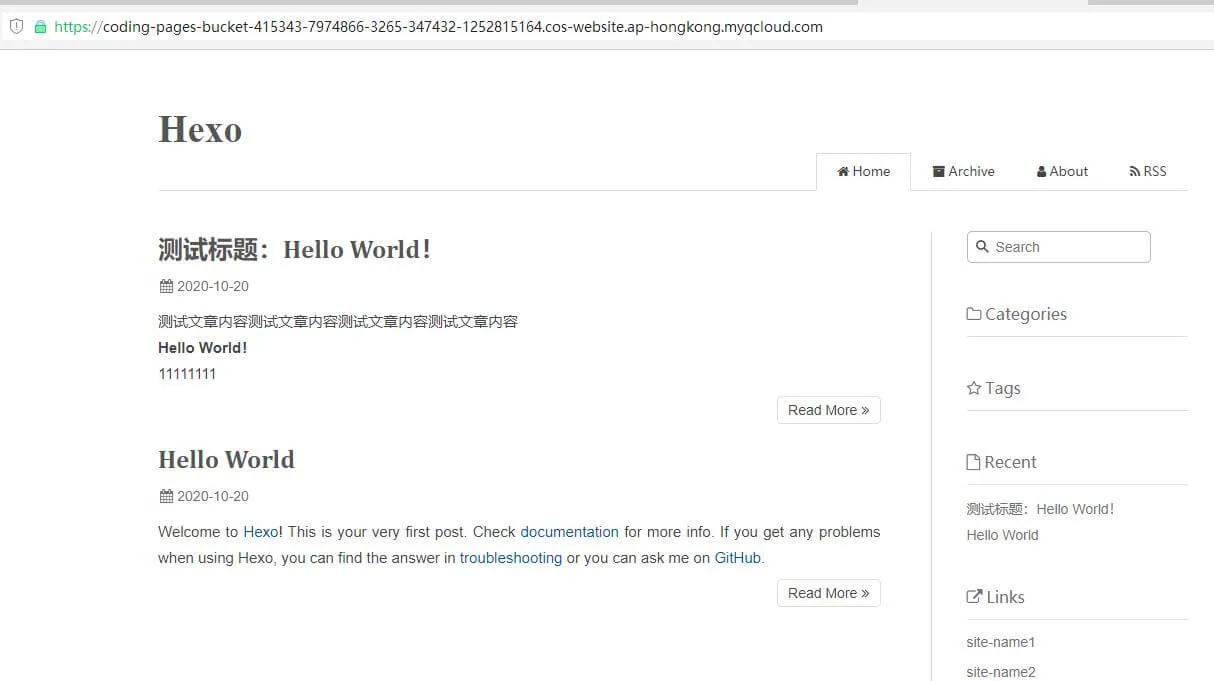Open post 测试标题: Hello World! title
Screen dimensions: 1214x681
click(x=295, y=249)
